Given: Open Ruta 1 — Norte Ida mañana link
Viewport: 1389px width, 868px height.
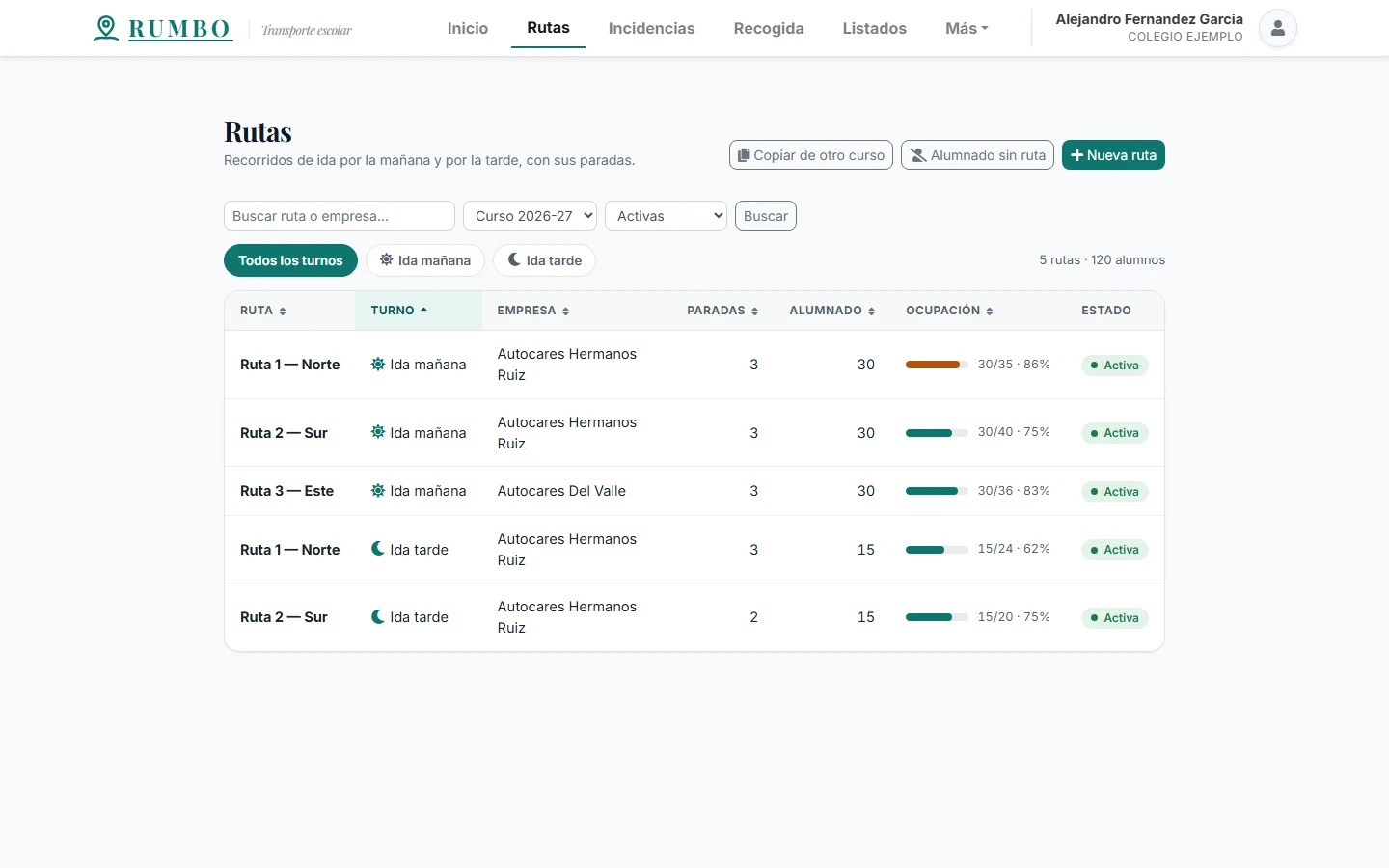Looking at the screenshot, I should tap(290, 365).
